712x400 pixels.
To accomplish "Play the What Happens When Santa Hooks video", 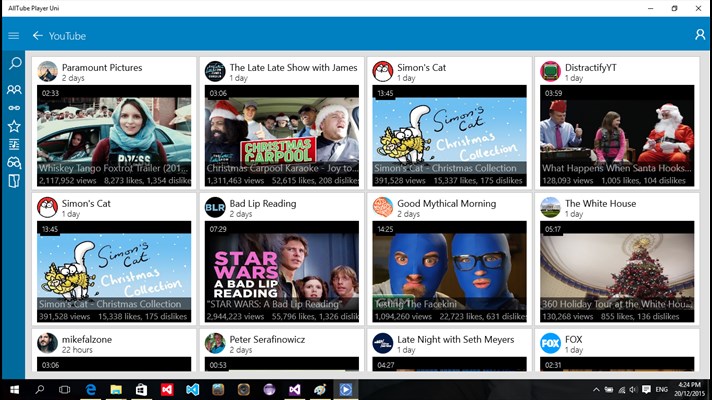I will click(x=617, y=135).
